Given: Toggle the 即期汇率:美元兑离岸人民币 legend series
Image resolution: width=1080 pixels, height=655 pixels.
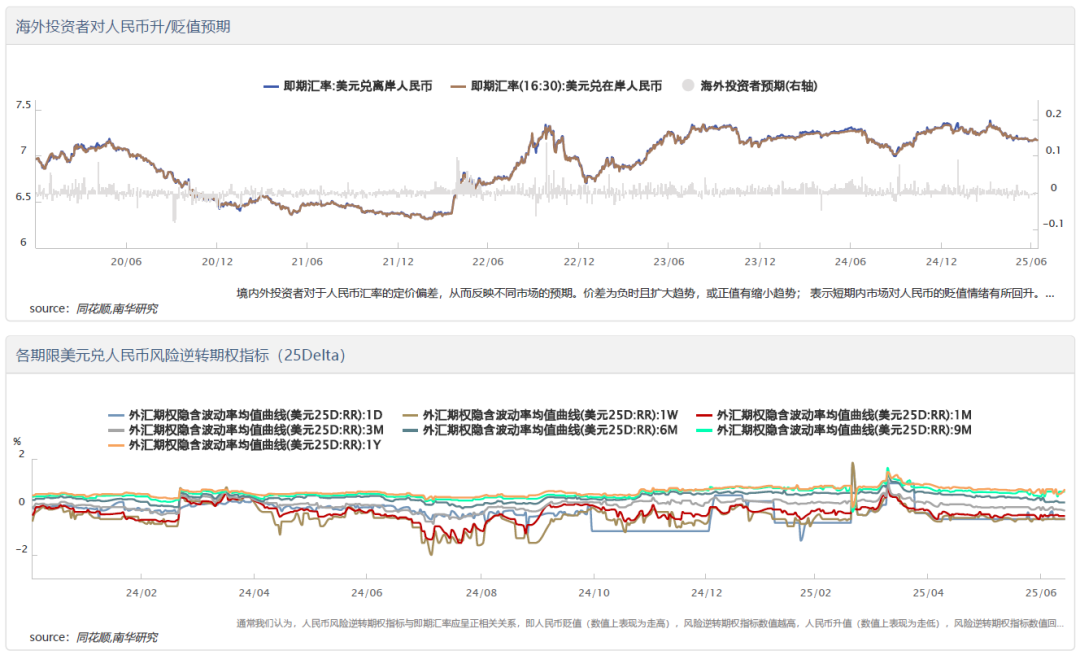Looking at the screenshot, I should click(x=348, y=86).
